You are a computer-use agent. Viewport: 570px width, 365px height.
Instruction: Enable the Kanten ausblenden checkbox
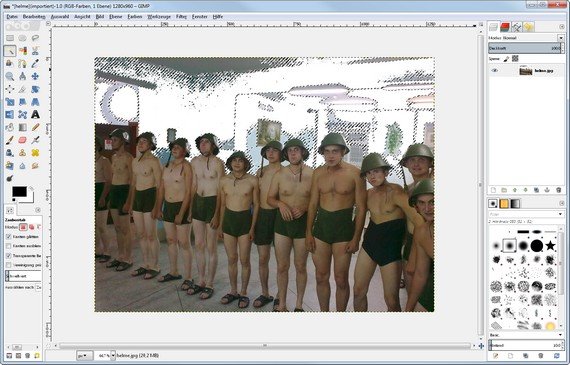[9, 246]
